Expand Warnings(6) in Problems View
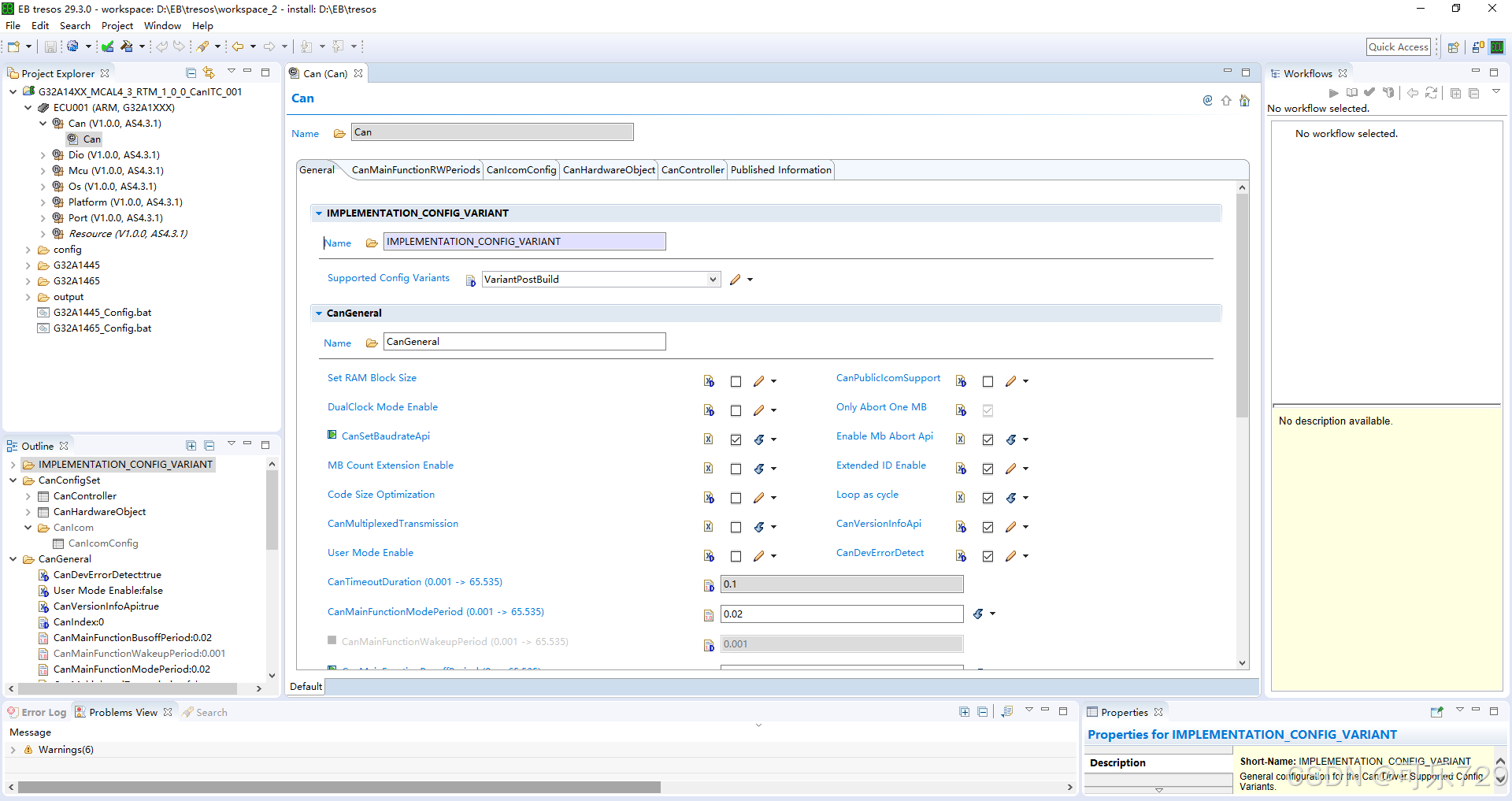This screenshot has height=801, width=1512. pos(13,750)
